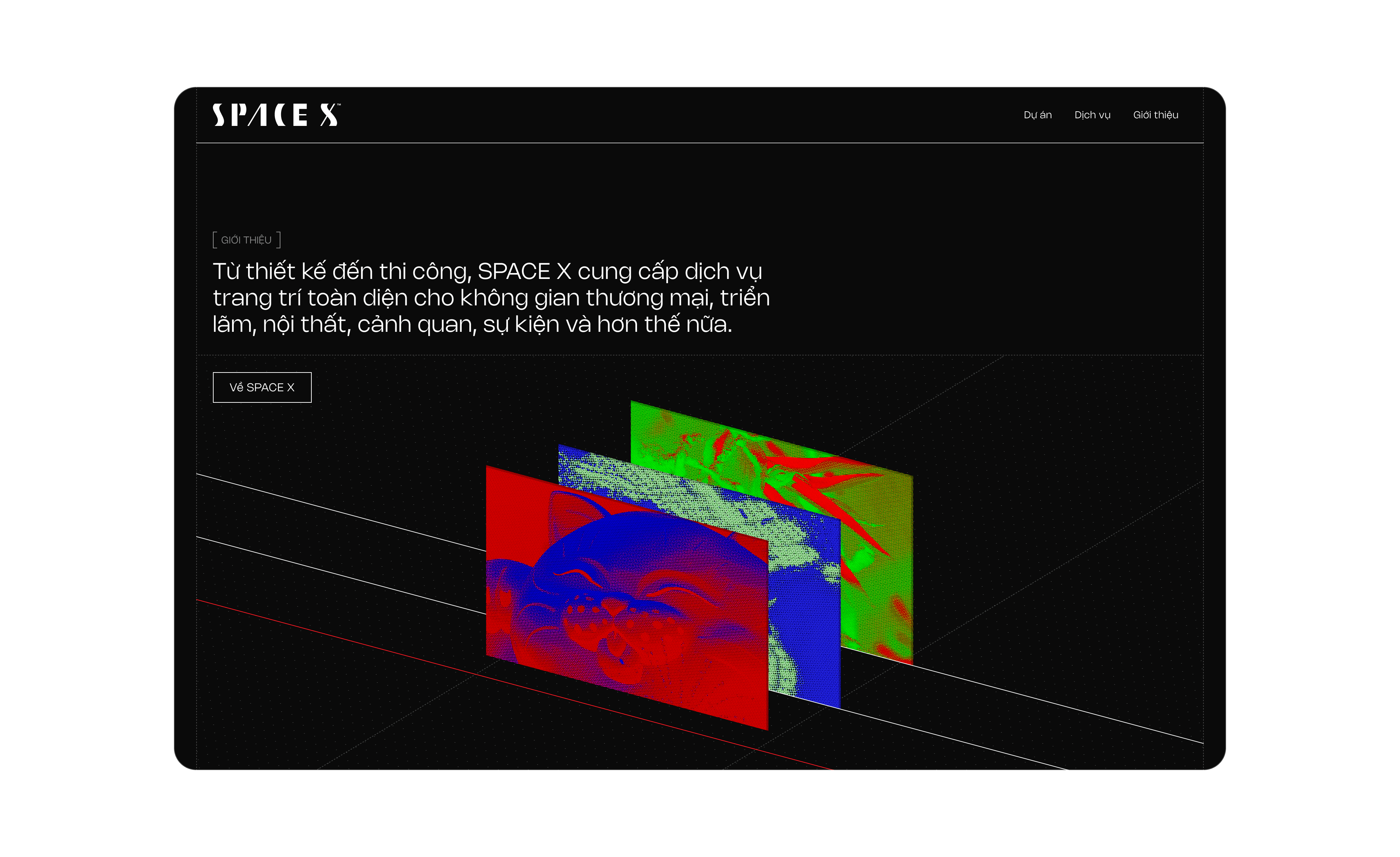Click the letter S of the logo
Image resolution: width=1400 pixels, height=857 pixels.
(219, 115)
